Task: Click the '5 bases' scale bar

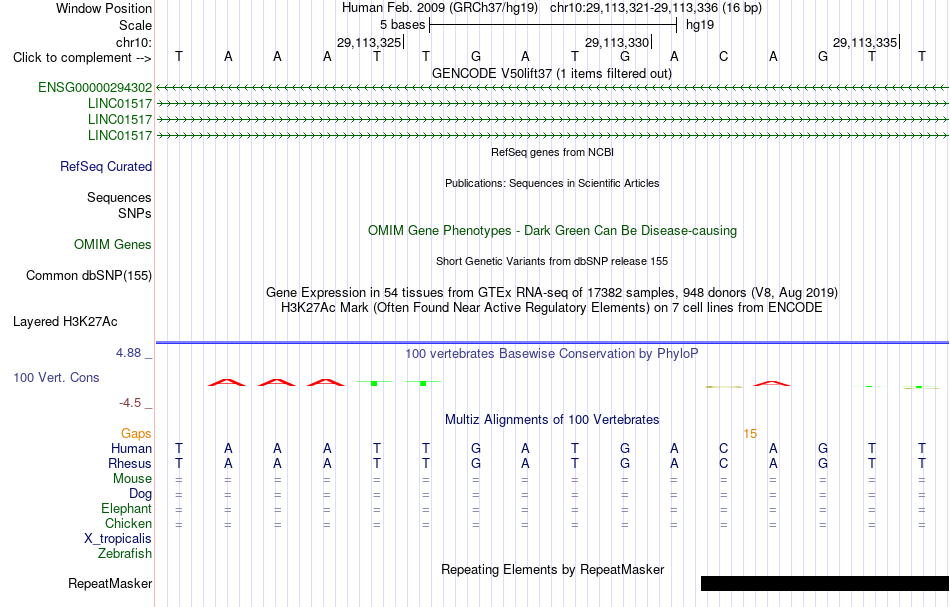Action: point(553,25)
